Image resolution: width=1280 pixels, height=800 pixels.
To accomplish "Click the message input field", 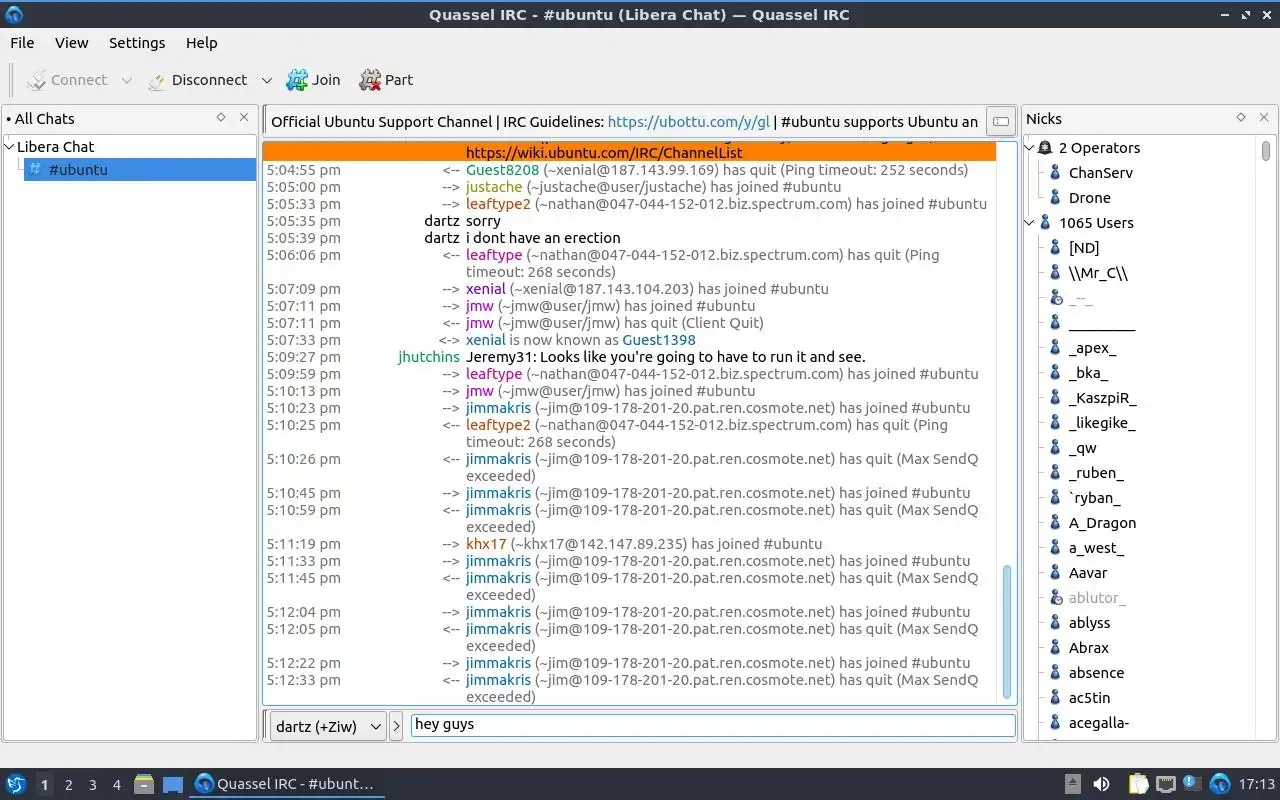I will [x=713, y=725].
